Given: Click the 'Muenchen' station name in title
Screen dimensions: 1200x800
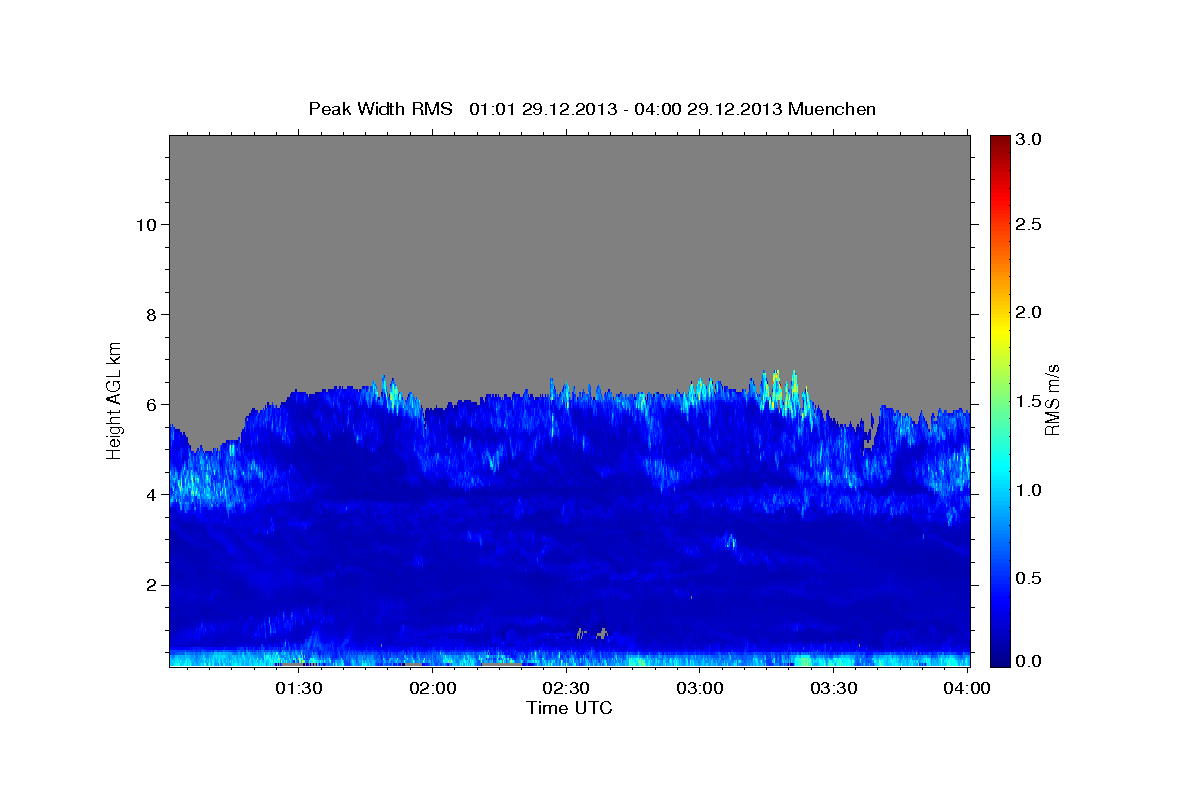Looking at the screenshot, I should click(832, 109).
